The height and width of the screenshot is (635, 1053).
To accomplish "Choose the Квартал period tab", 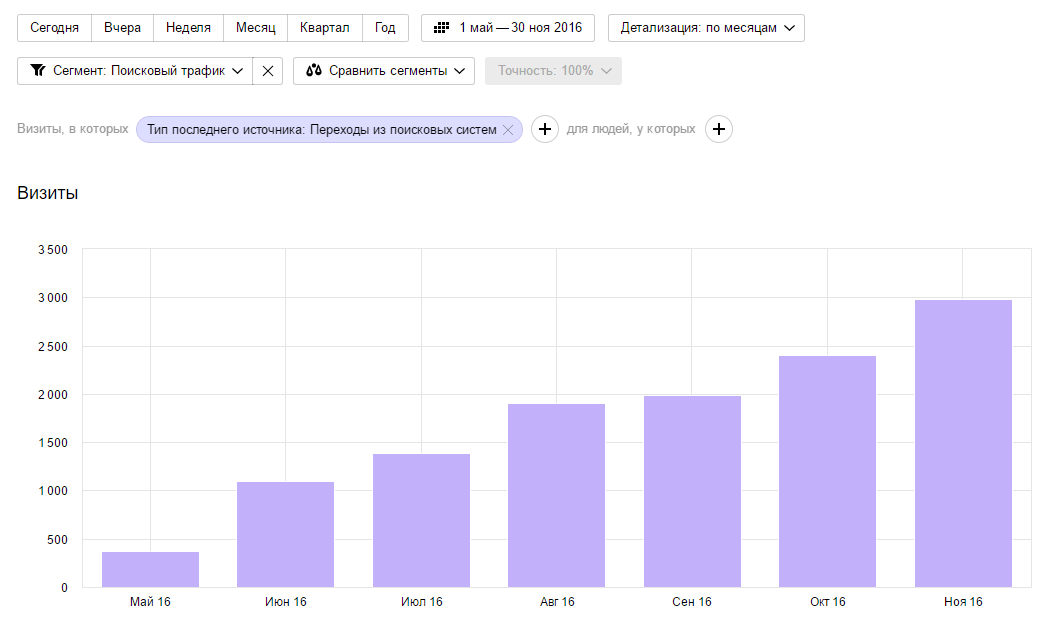I will [x=324, y=28].
